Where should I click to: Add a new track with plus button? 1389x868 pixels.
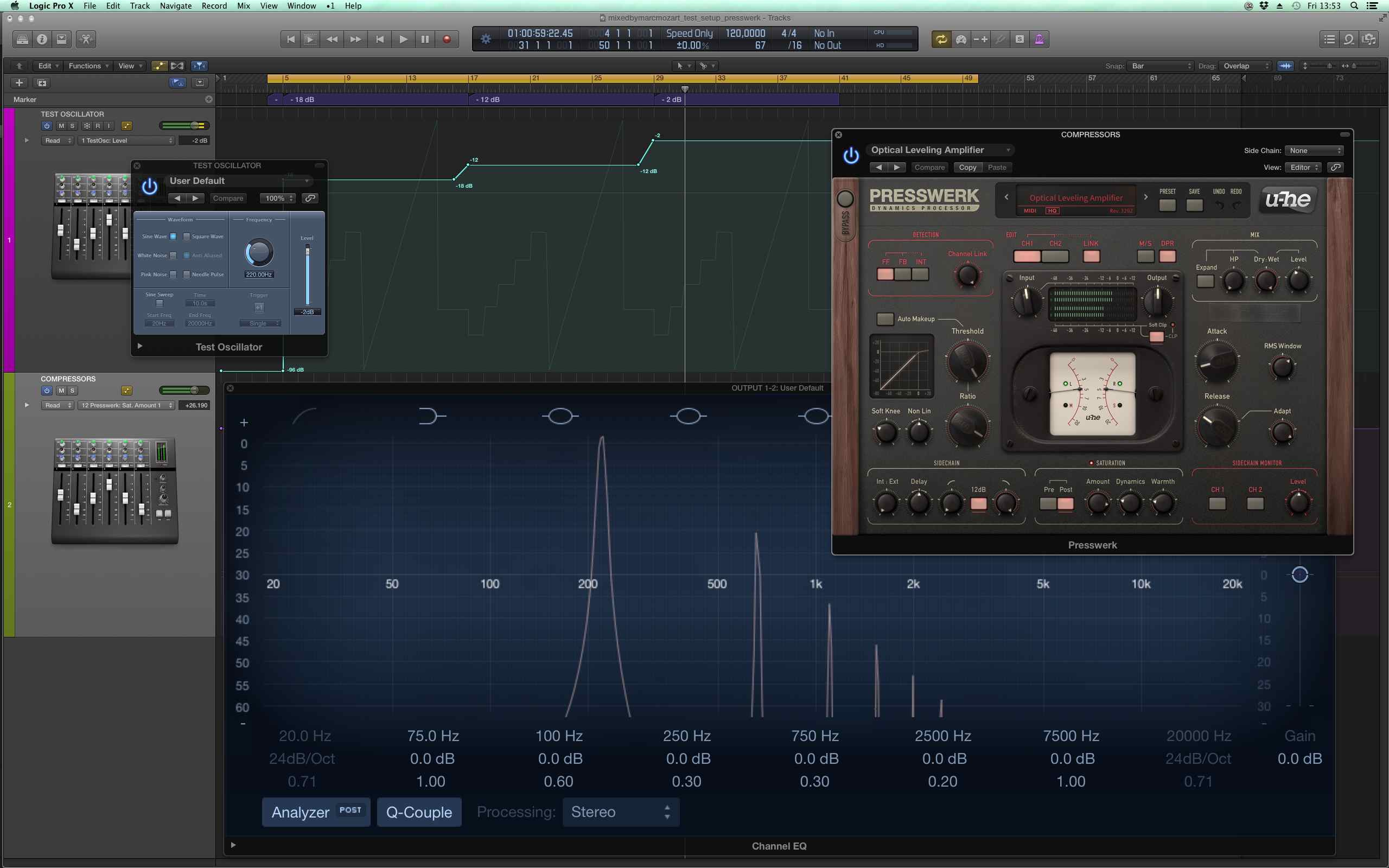click(x=19, y=82)
